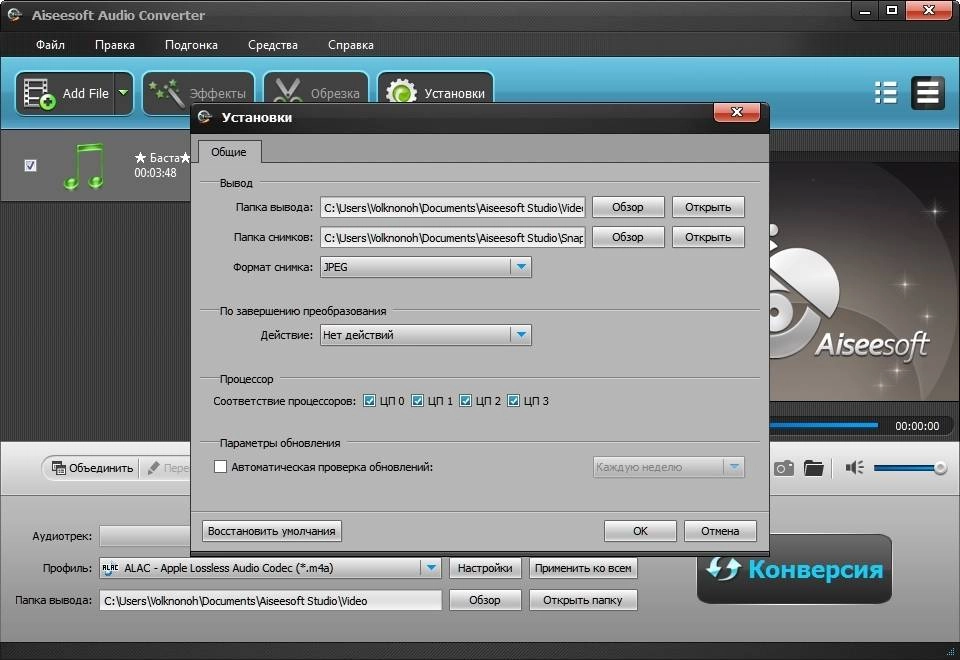Click the Папка вывода path field in dialog
The height and width of the screenshot is (660, 960).
452,208
